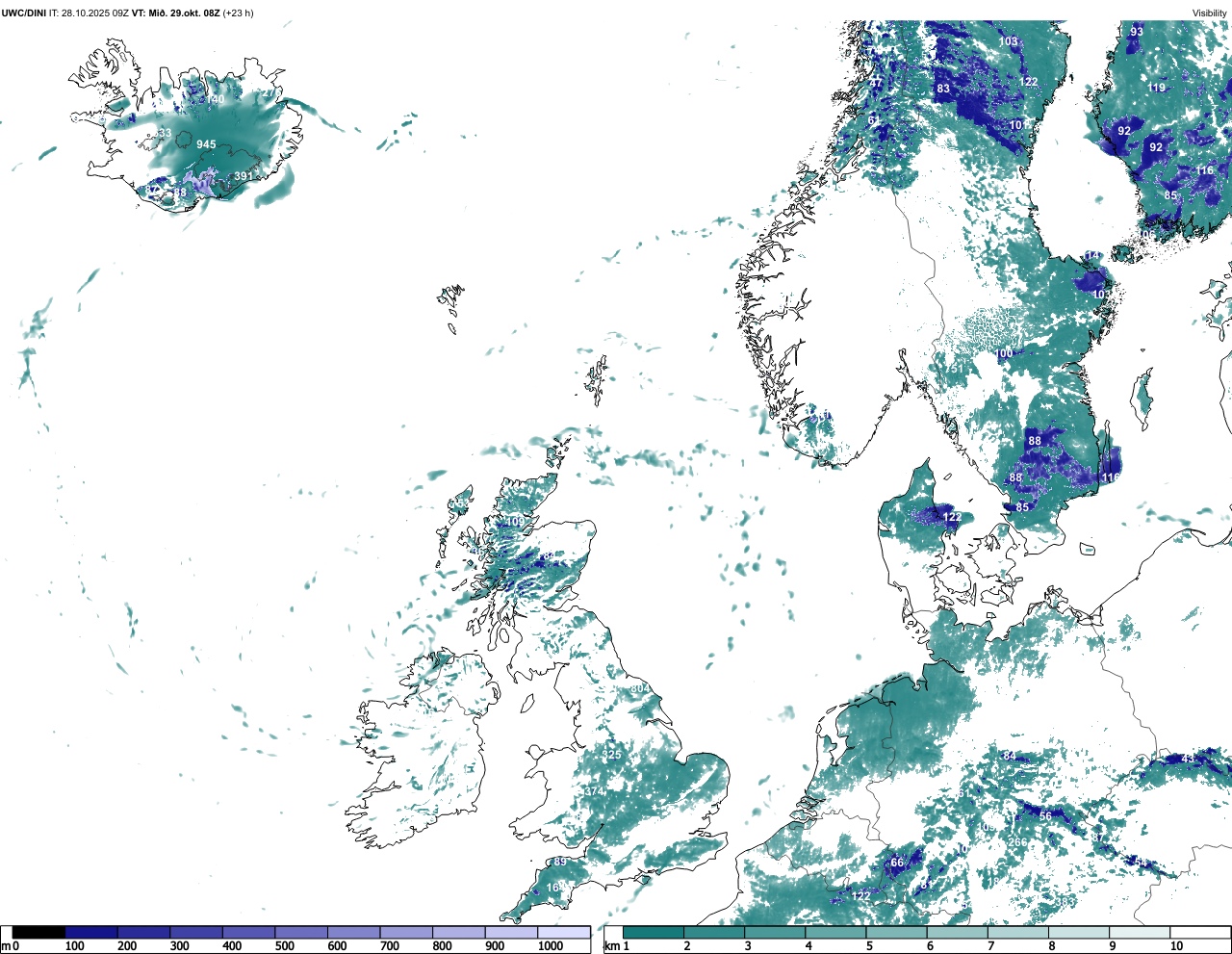
Task: Click the '(+23 h)' forecast offset text
Action: tap(238, 13)
